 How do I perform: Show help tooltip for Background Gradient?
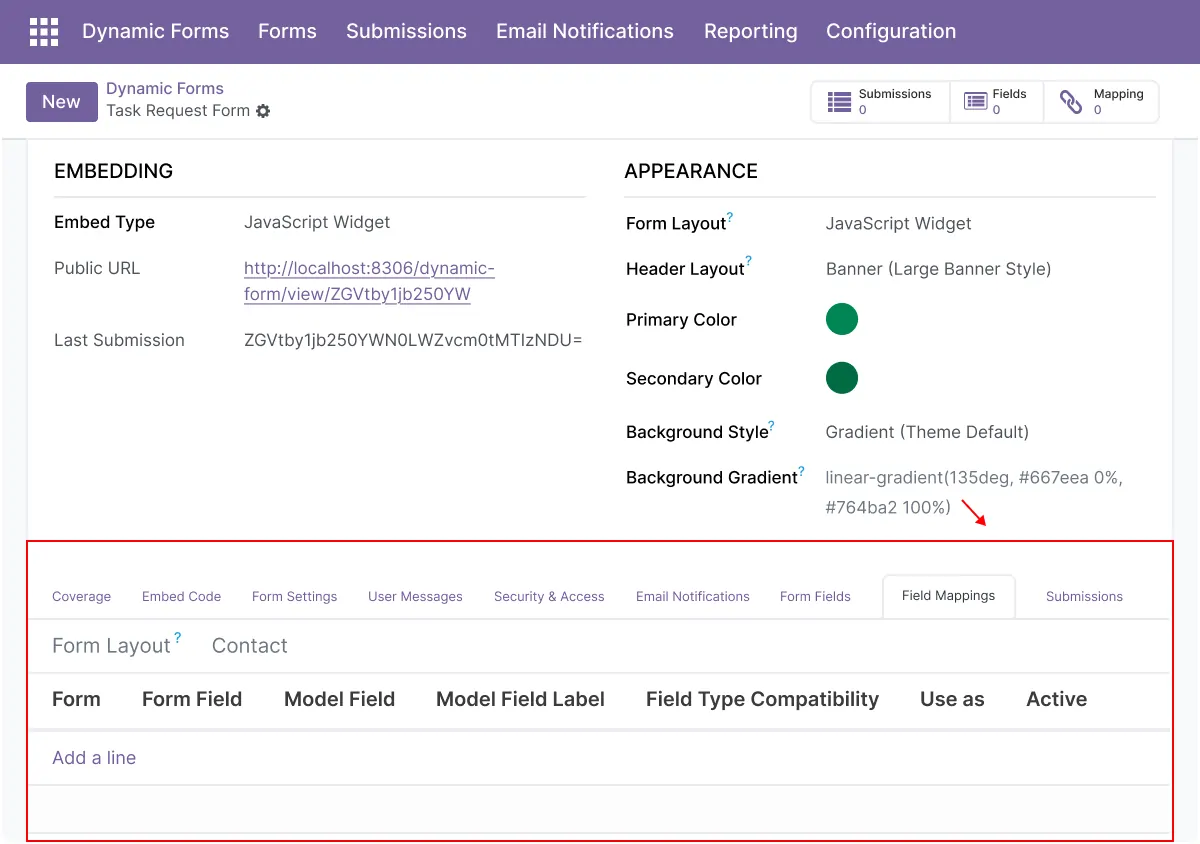801,472
